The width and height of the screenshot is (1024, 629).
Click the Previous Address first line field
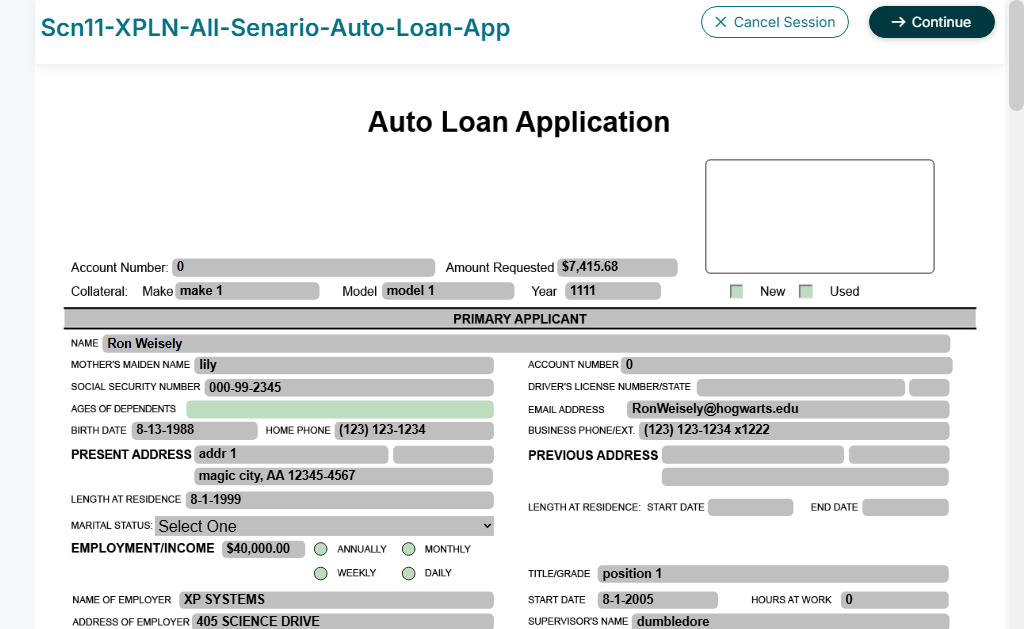coord(753,455)
